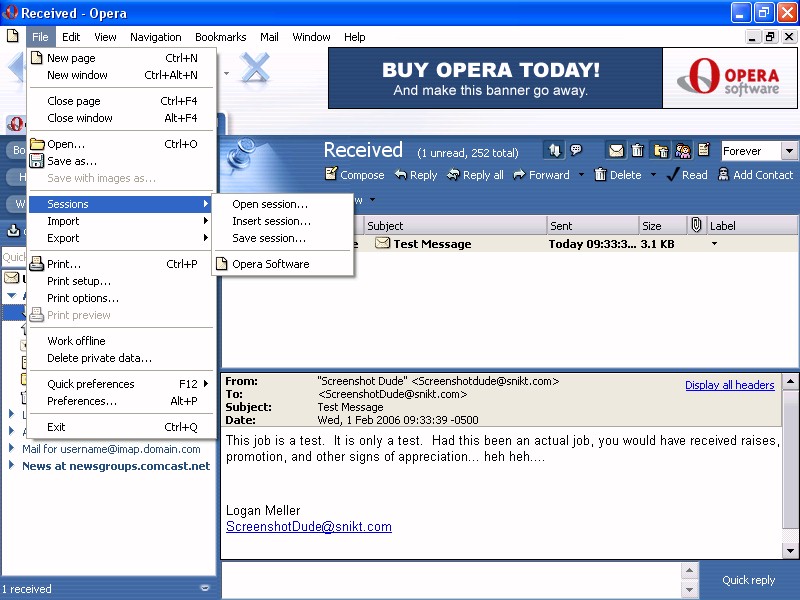Select Save session... submenu entry
The image size is (800, 600).
click(283, 238)
